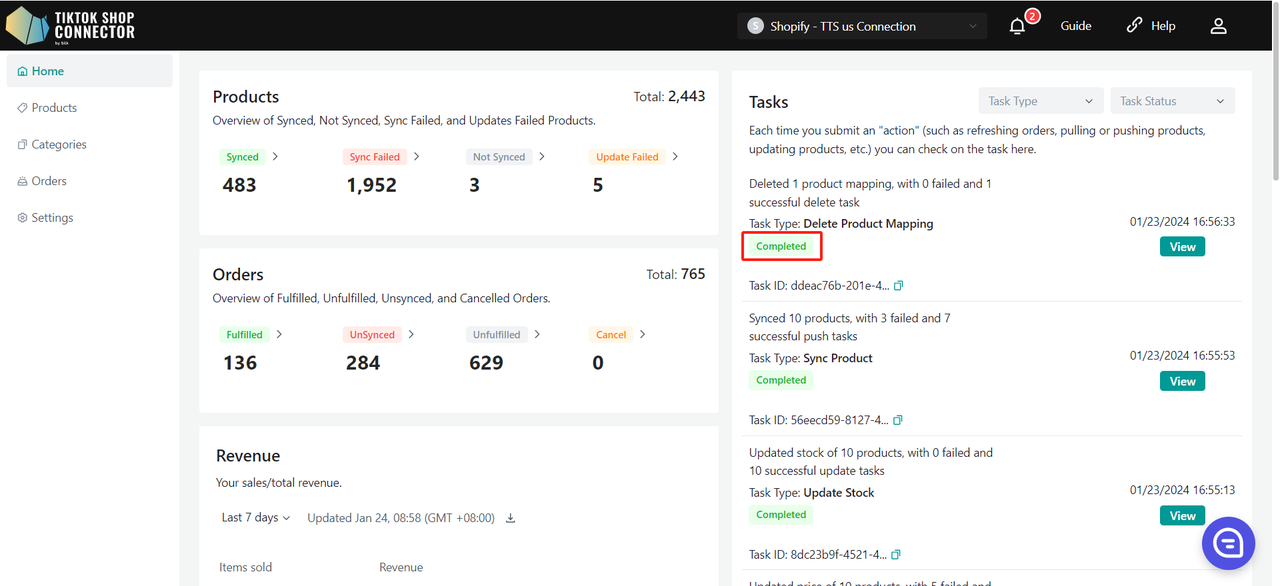The width and height of the screenshot is (1280, 586).
Task: Go to Products in the sidebar
Action: click(54, 108)
